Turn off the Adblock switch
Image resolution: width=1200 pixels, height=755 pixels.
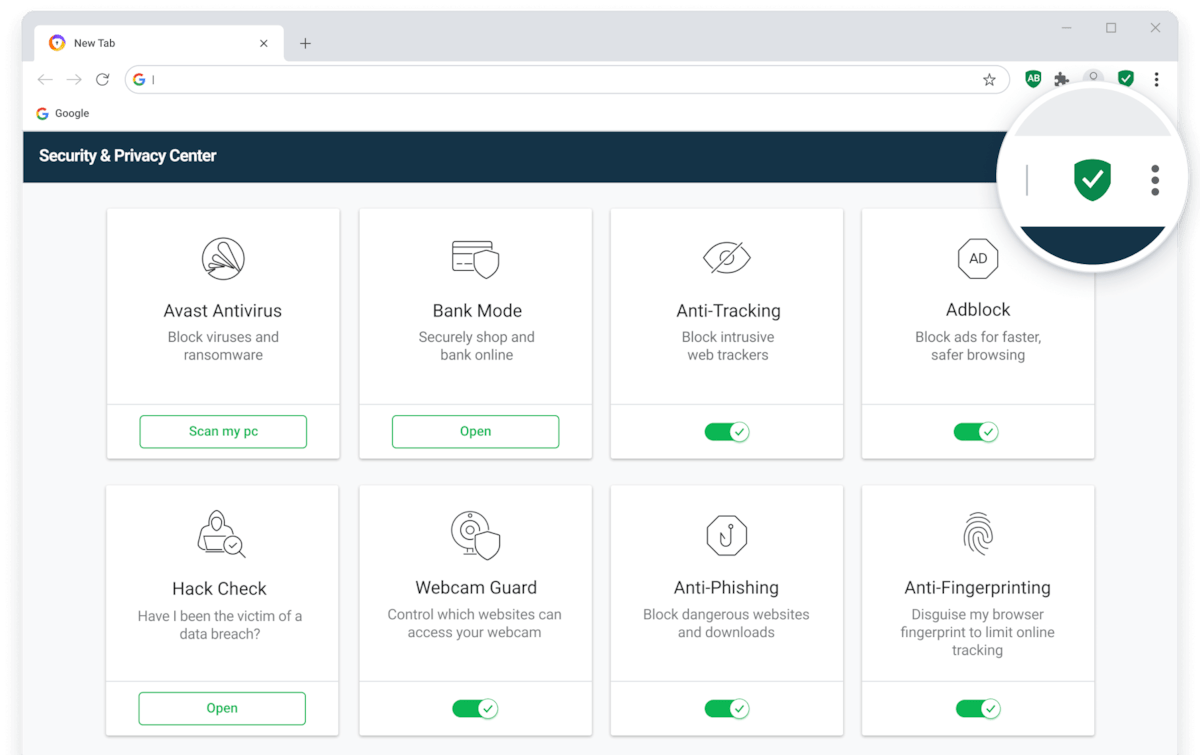click(x=977, y=431)
